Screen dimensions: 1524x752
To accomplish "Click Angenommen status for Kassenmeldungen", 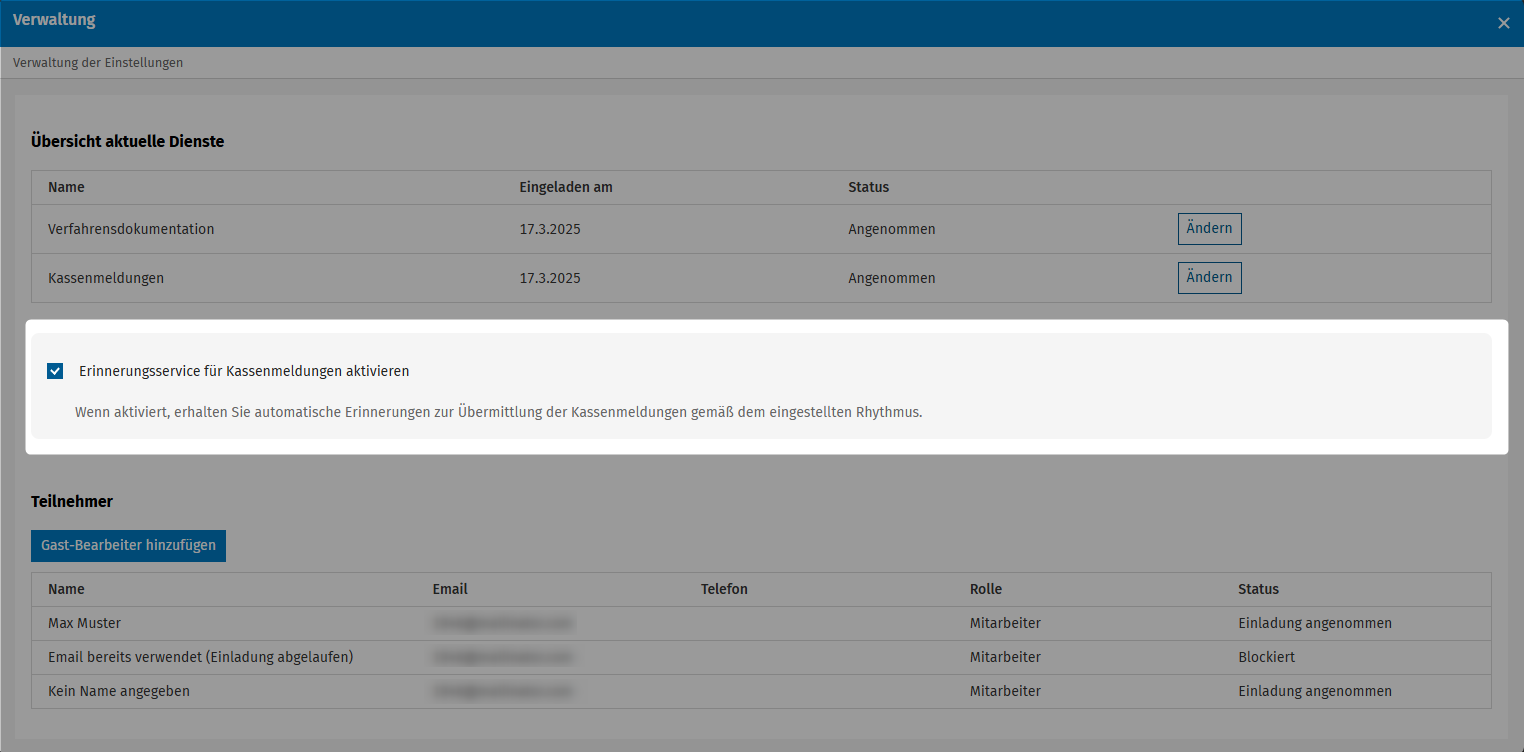I will pos(892,278).
